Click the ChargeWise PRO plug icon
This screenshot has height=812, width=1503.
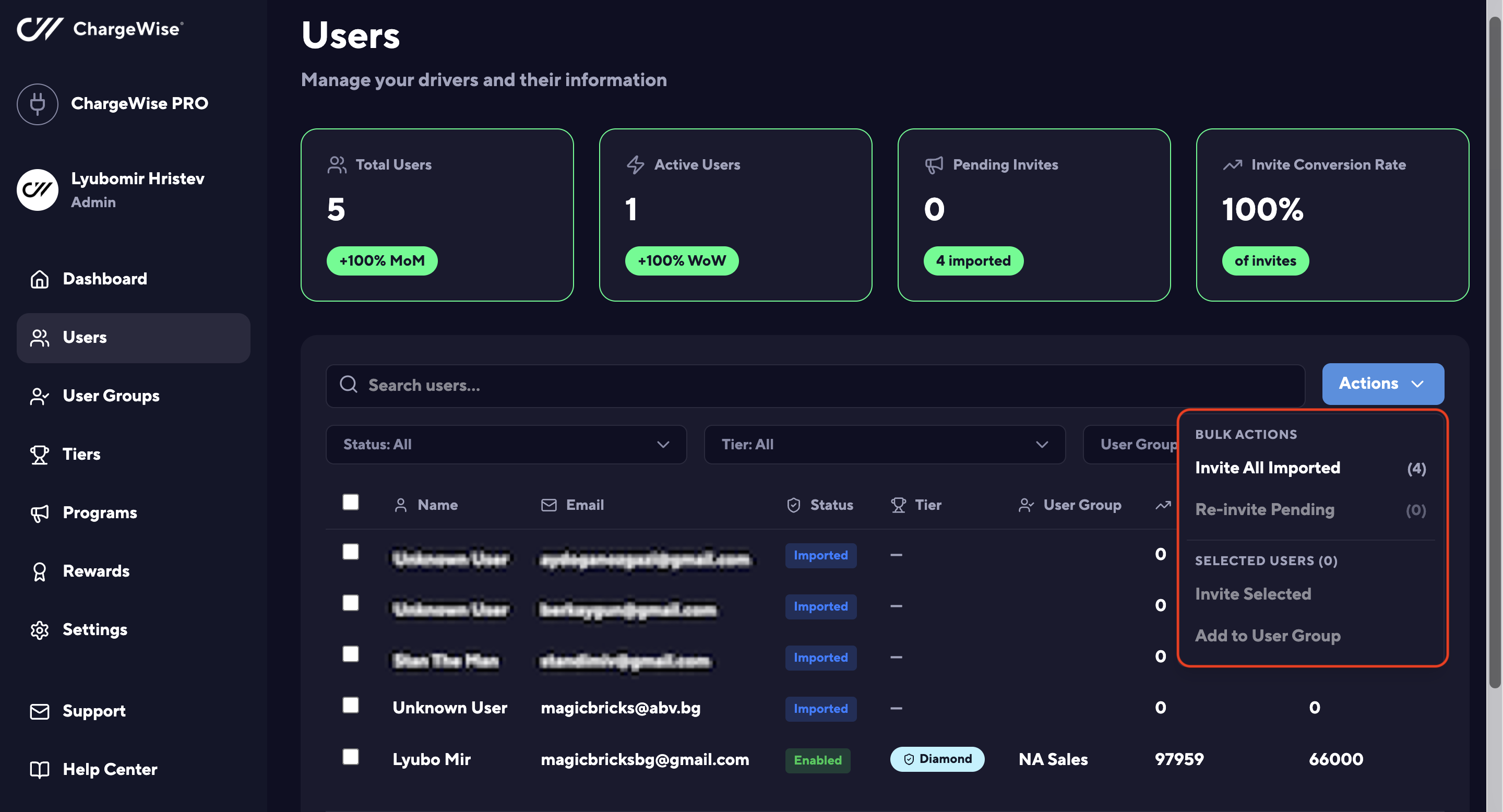click(38, 104)
